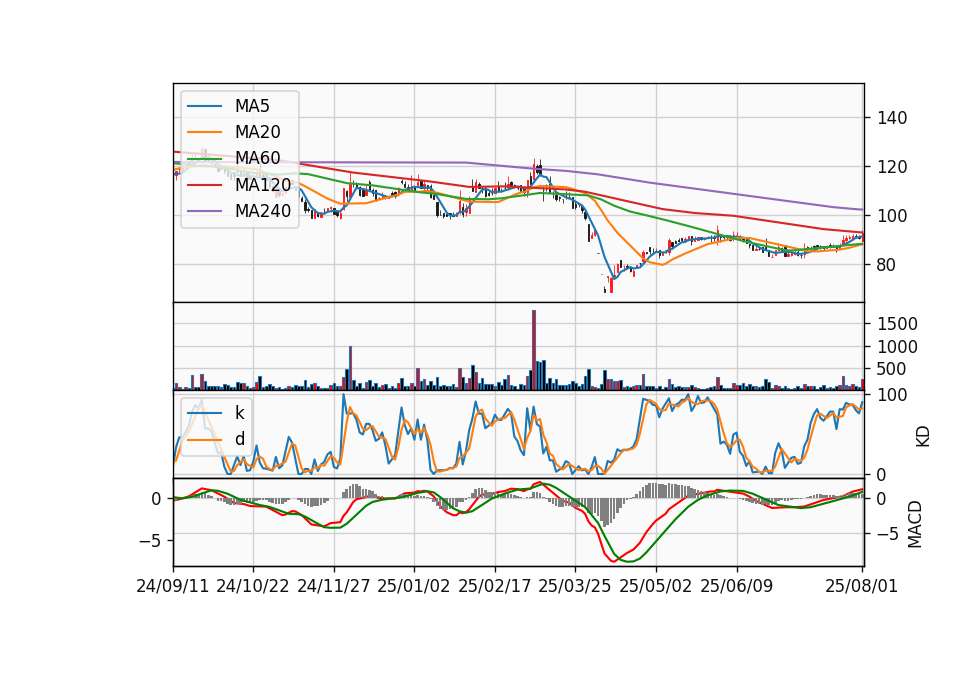Click the red MA120 legend line
960x690 pixels.
204,184
